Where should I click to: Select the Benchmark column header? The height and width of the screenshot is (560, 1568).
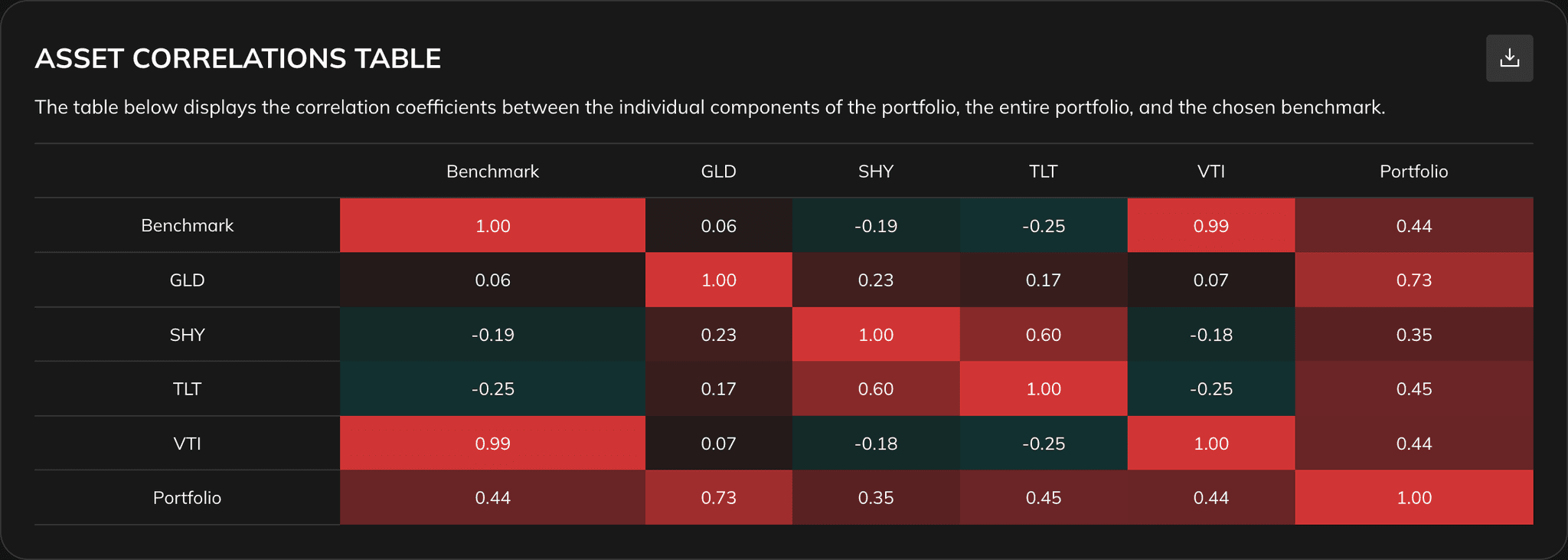492,172
